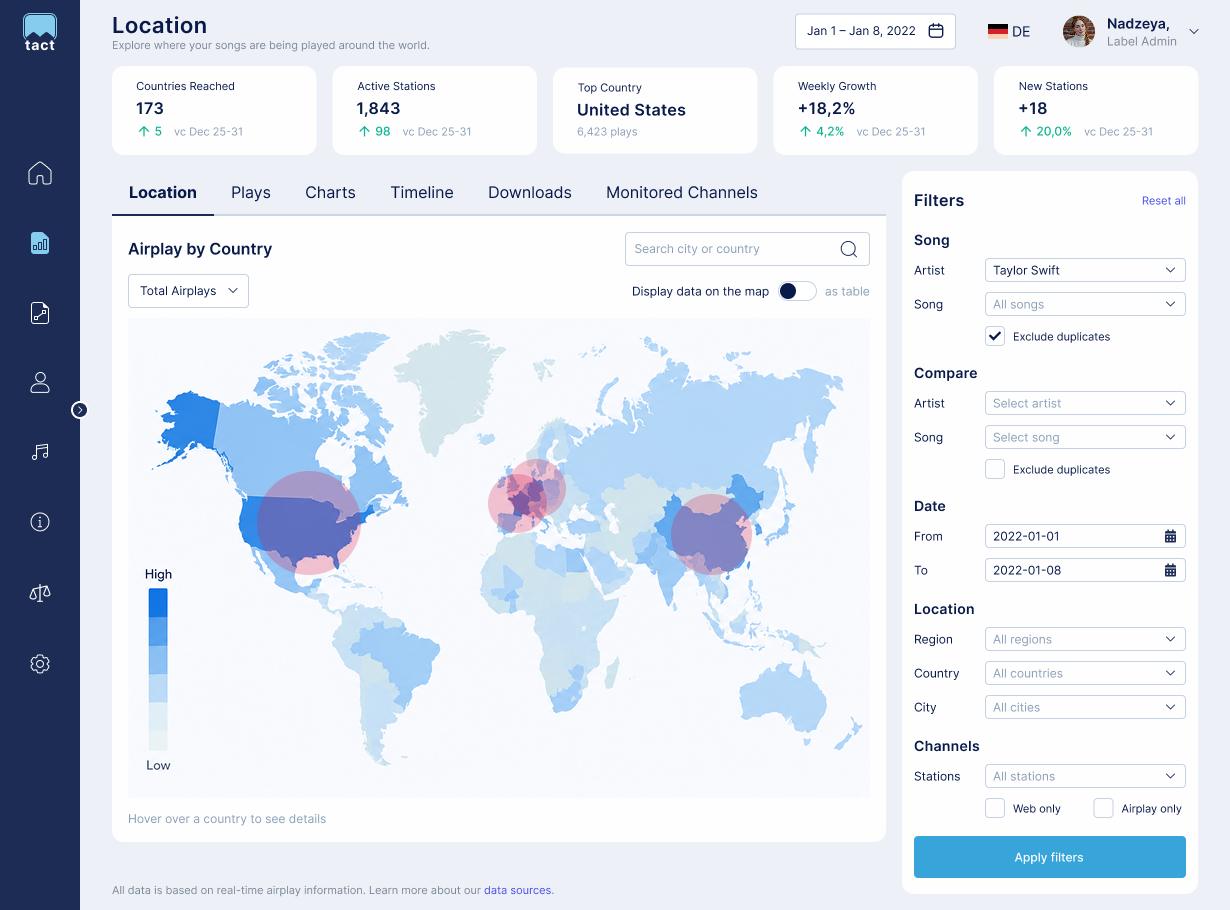
Task: Click the green arrow in Active Stations card
Action: point(364,131)
